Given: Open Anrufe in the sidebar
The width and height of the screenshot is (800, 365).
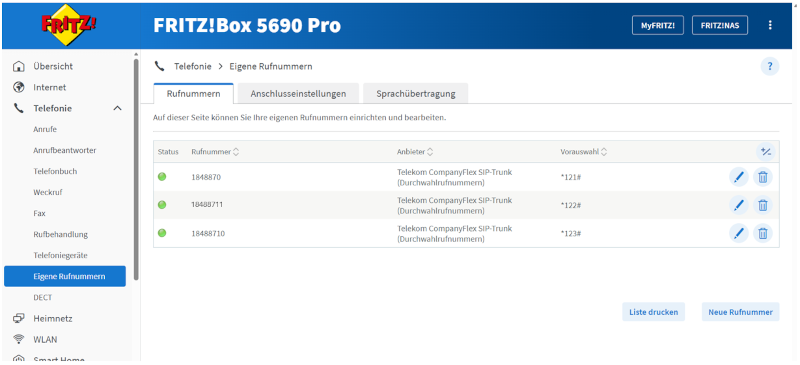Looking at the screenshot, I should pos(45,129).
